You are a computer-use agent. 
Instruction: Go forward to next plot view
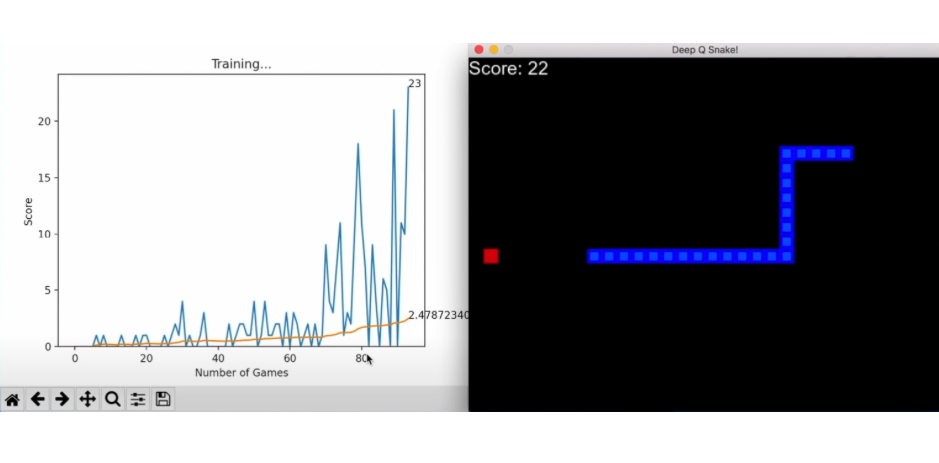[62, 400]
